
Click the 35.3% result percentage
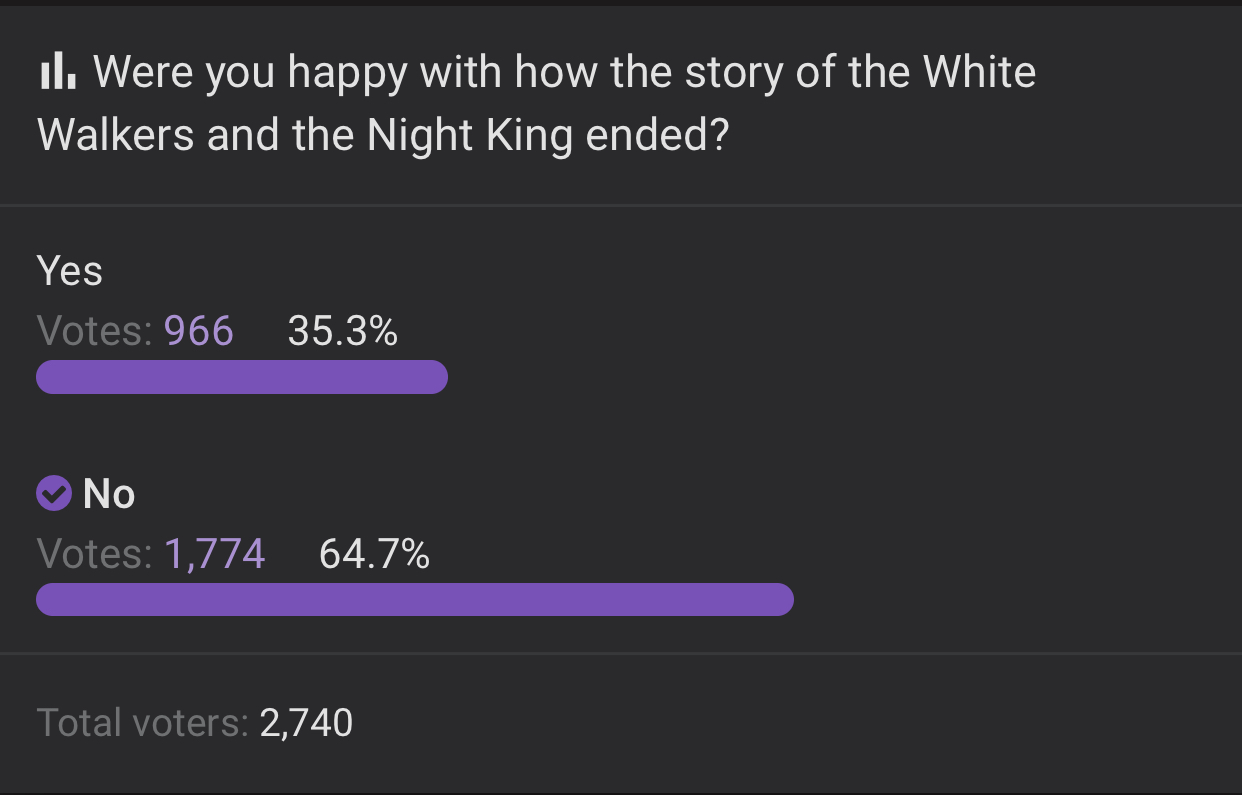pyautogui.click(x=343, y=331)
